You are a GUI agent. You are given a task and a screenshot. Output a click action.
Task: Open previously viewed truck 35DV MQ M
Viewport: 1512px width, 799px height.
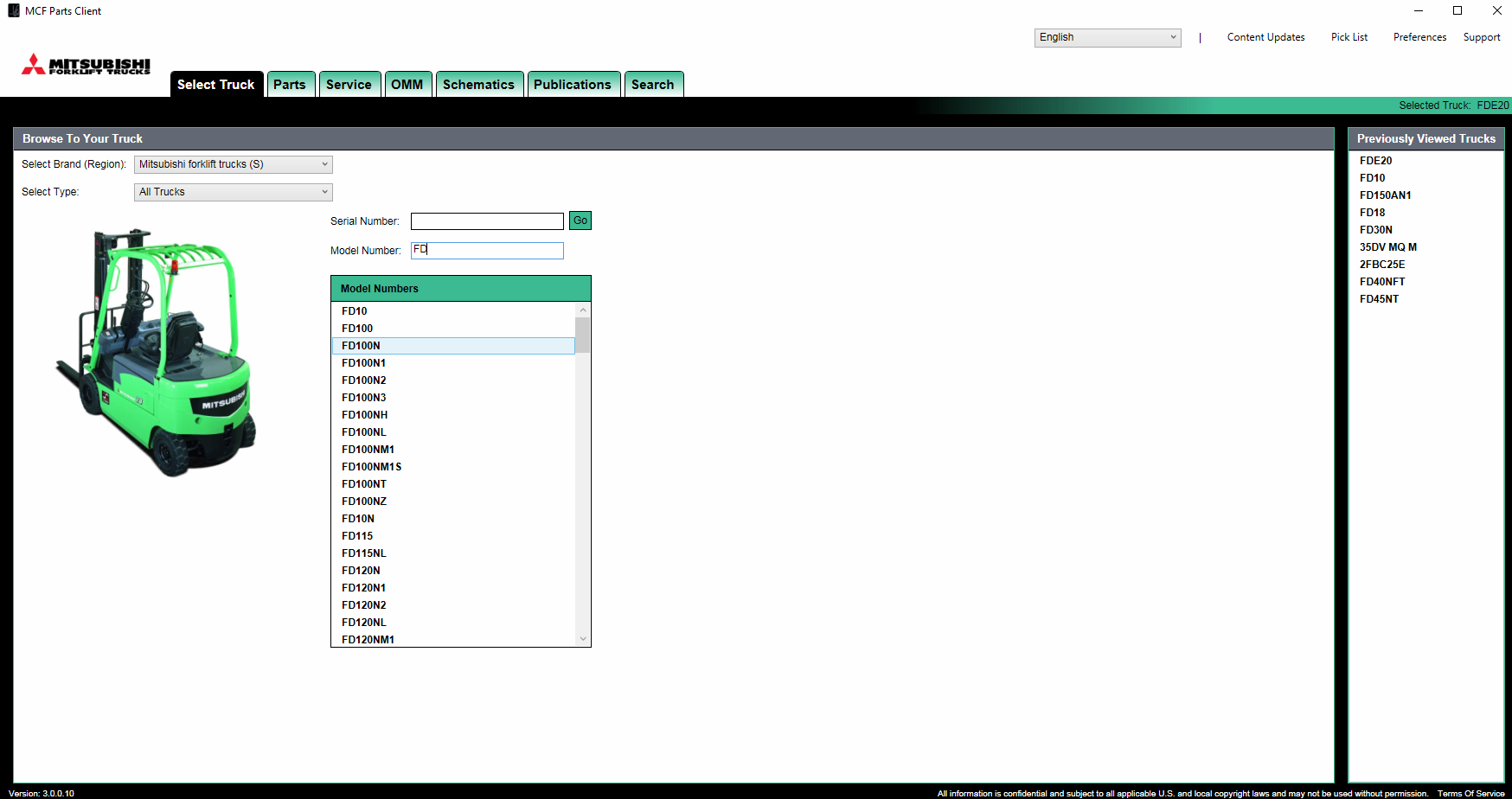pos(1387,247)
